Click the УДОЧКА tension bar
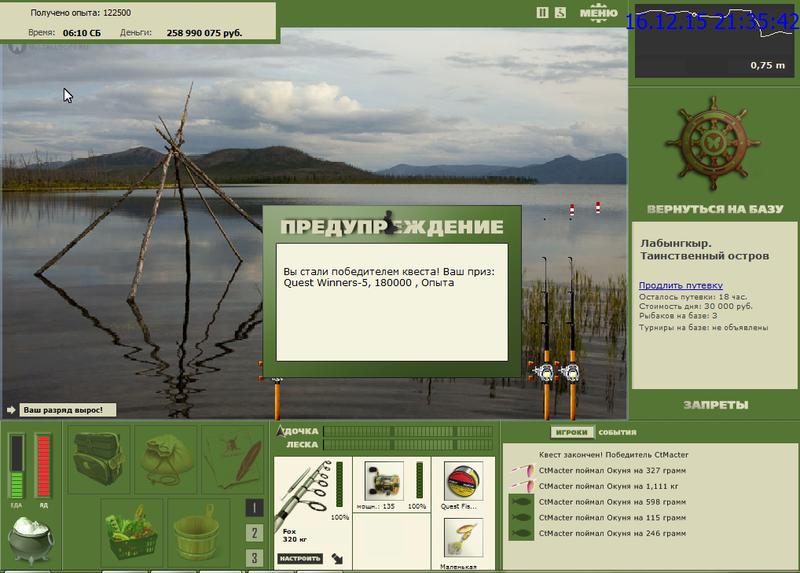Image resolution: width=800 pixels, height=573 pixels. click(x=408, y=432)
